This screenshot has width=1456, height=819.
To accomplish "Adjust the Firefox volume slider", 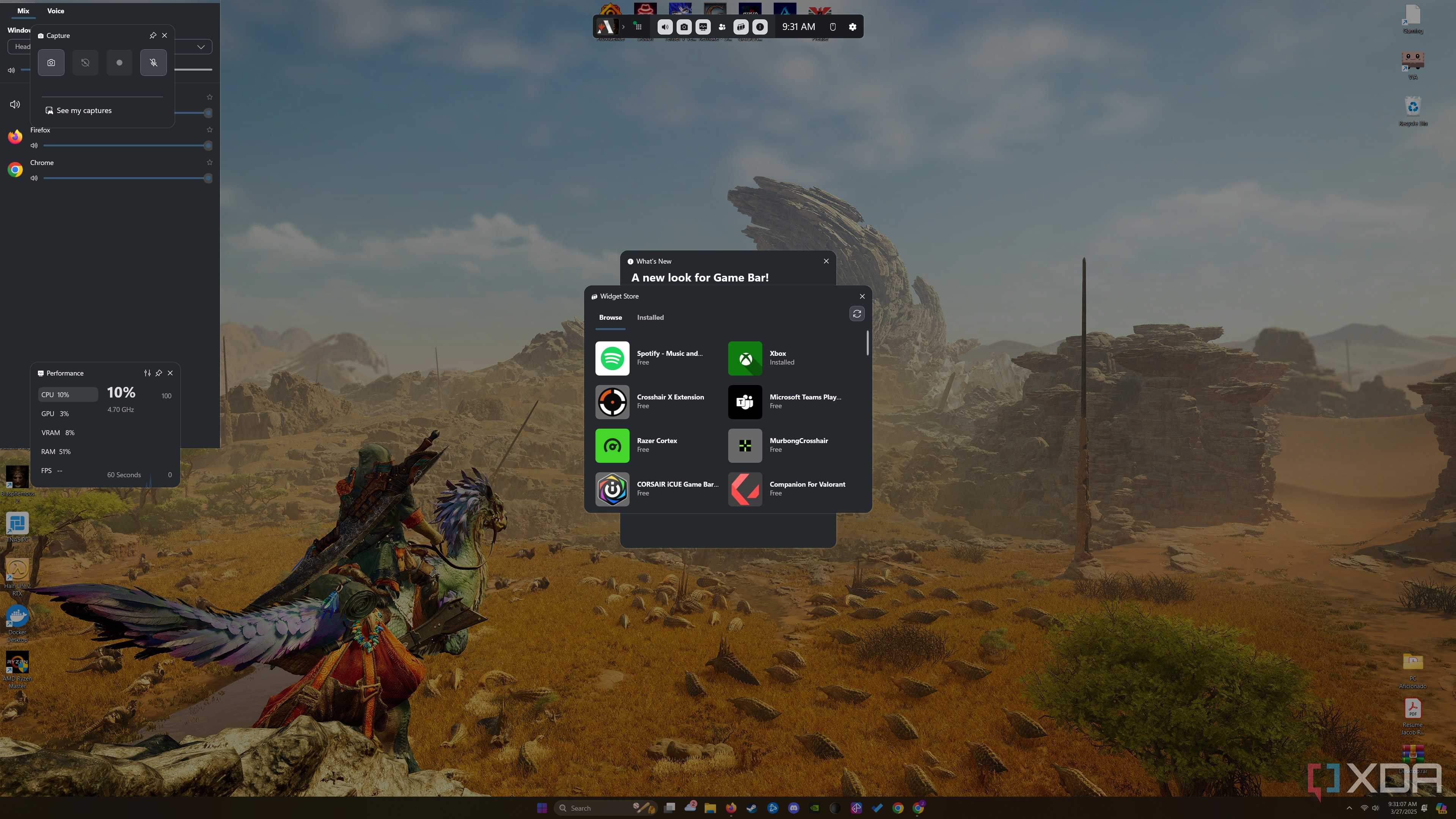I will pos(127,145).
